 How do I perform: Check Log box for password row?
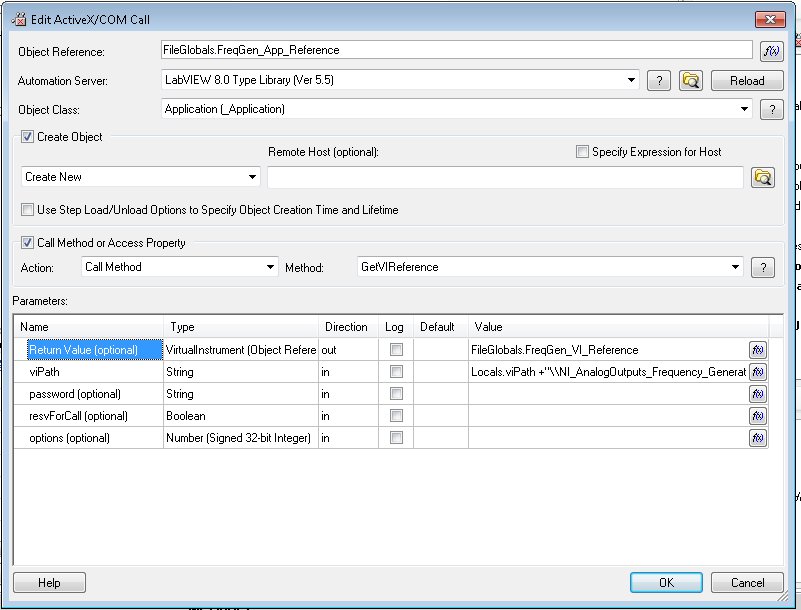[x=396, y=393]
